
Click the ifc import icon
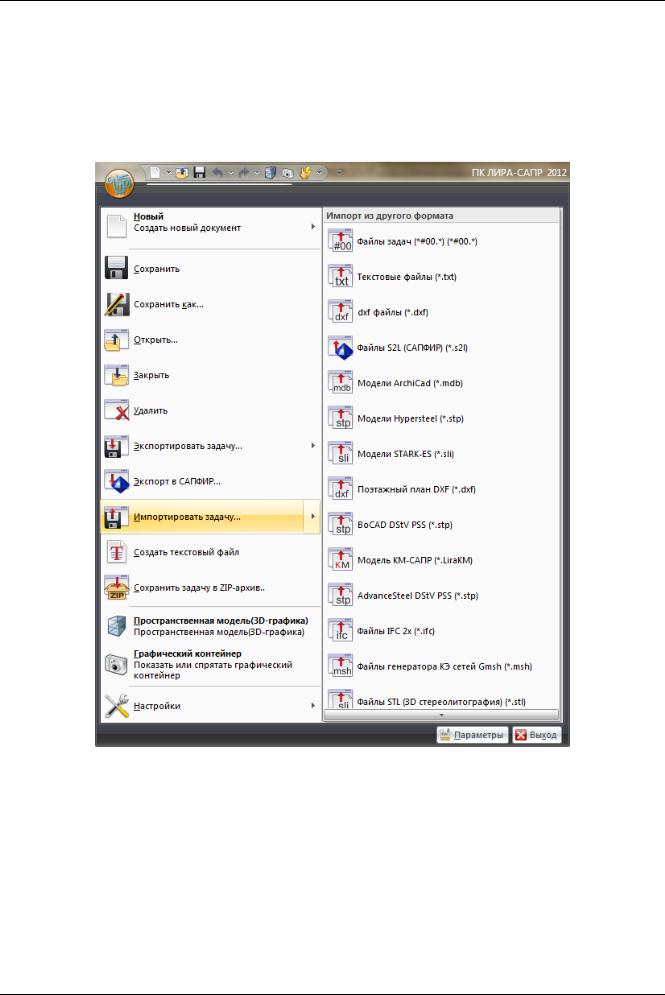tap(341, 631)
